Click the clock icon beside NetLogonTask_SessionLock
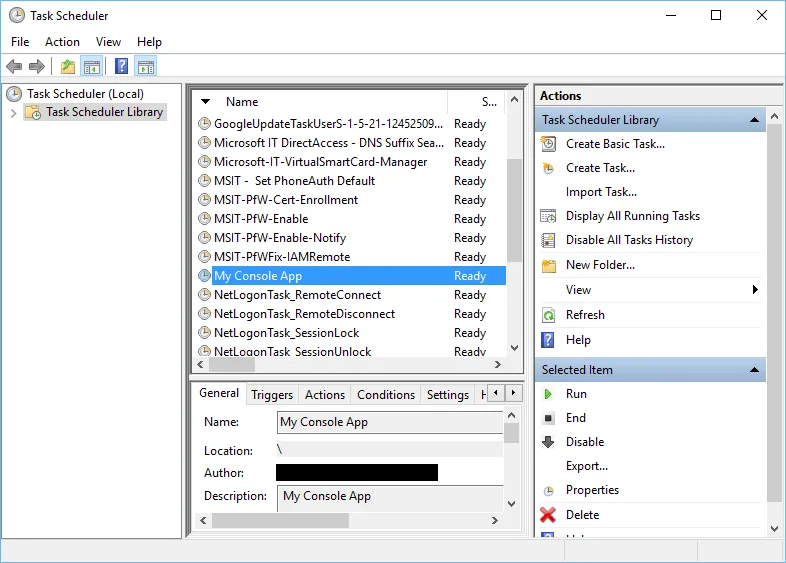The height and width of the screenshot is (563, 786). click(204, 332)
